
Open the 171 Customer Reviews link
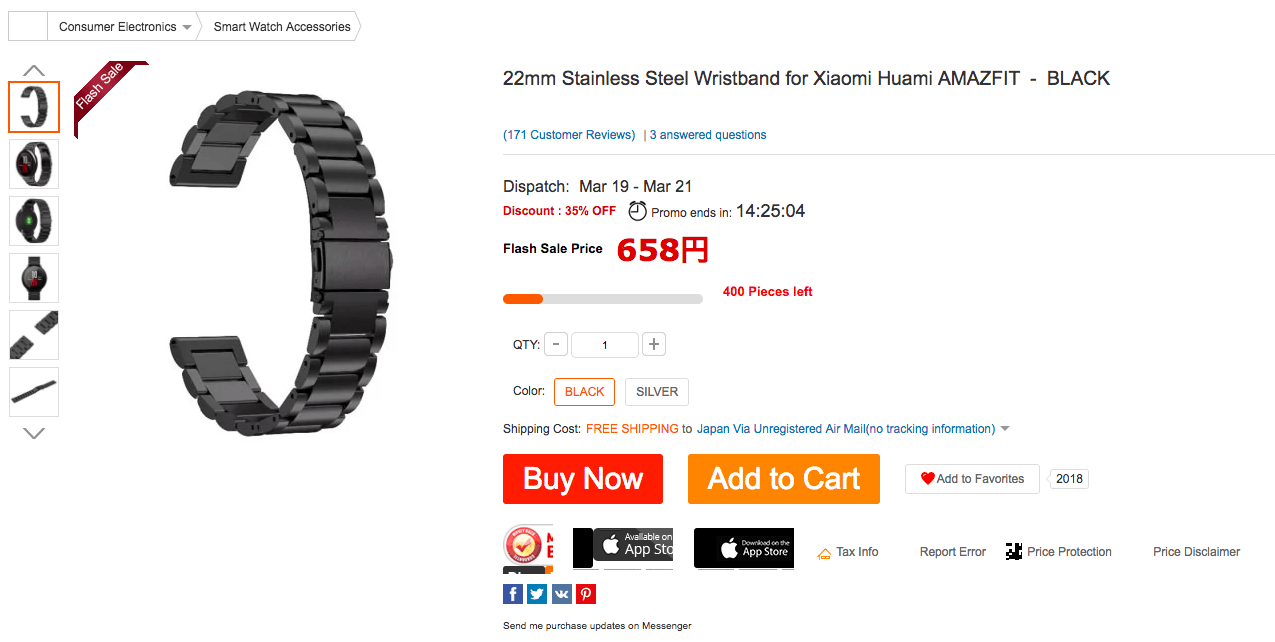pyautogui.click(x=569, y=135)
